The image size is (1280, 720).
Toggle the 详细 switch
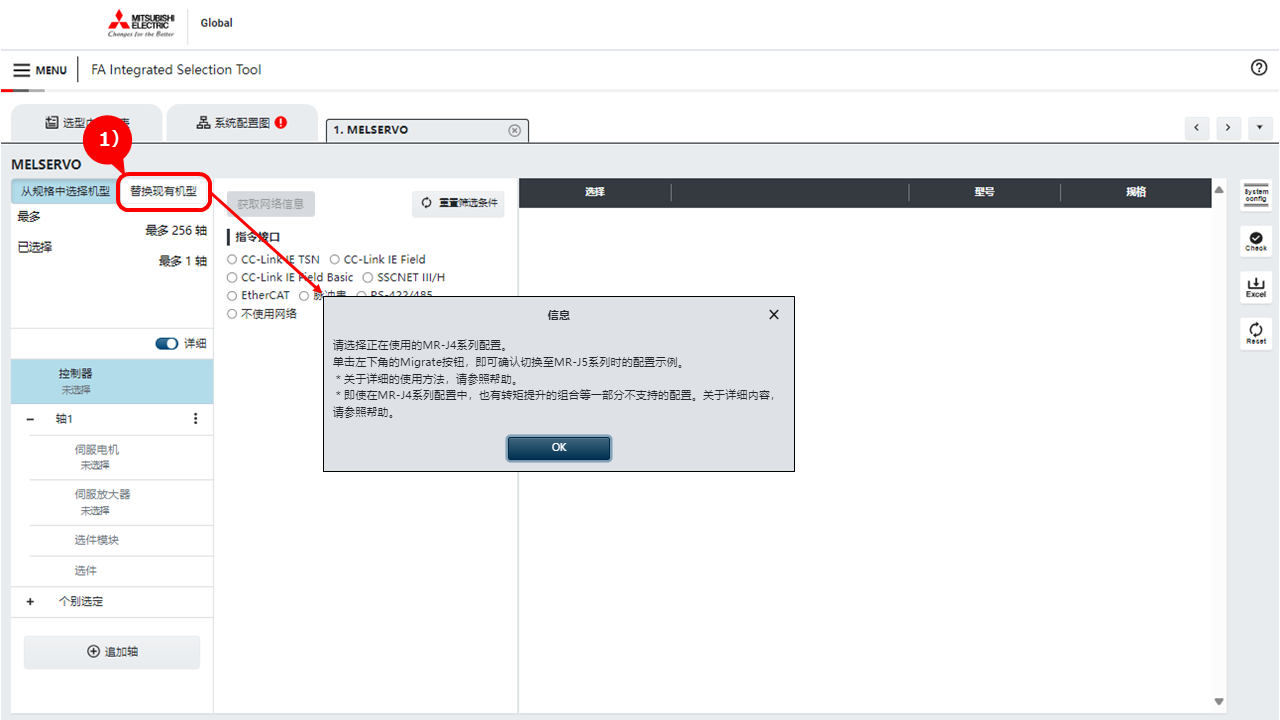click(167, 344)
